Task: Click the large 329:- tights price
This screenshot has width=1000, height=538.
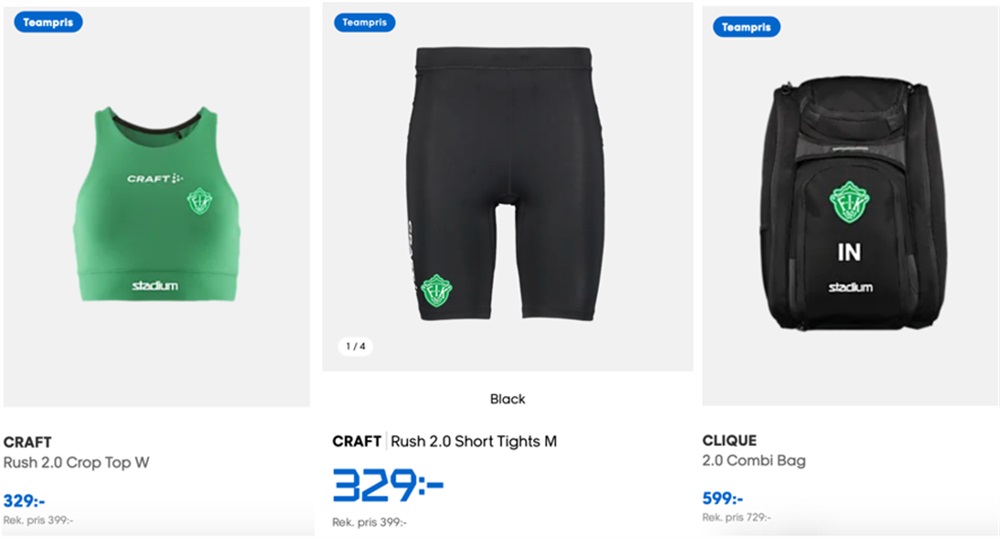Action: pos(388,486)
